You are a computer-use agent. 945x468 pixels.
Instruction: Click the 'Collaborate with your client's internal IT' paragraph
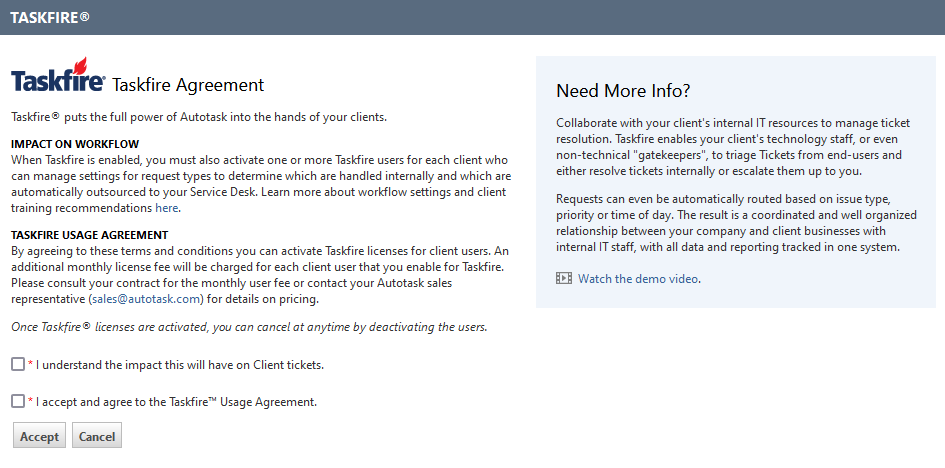[x=733, y=146]
